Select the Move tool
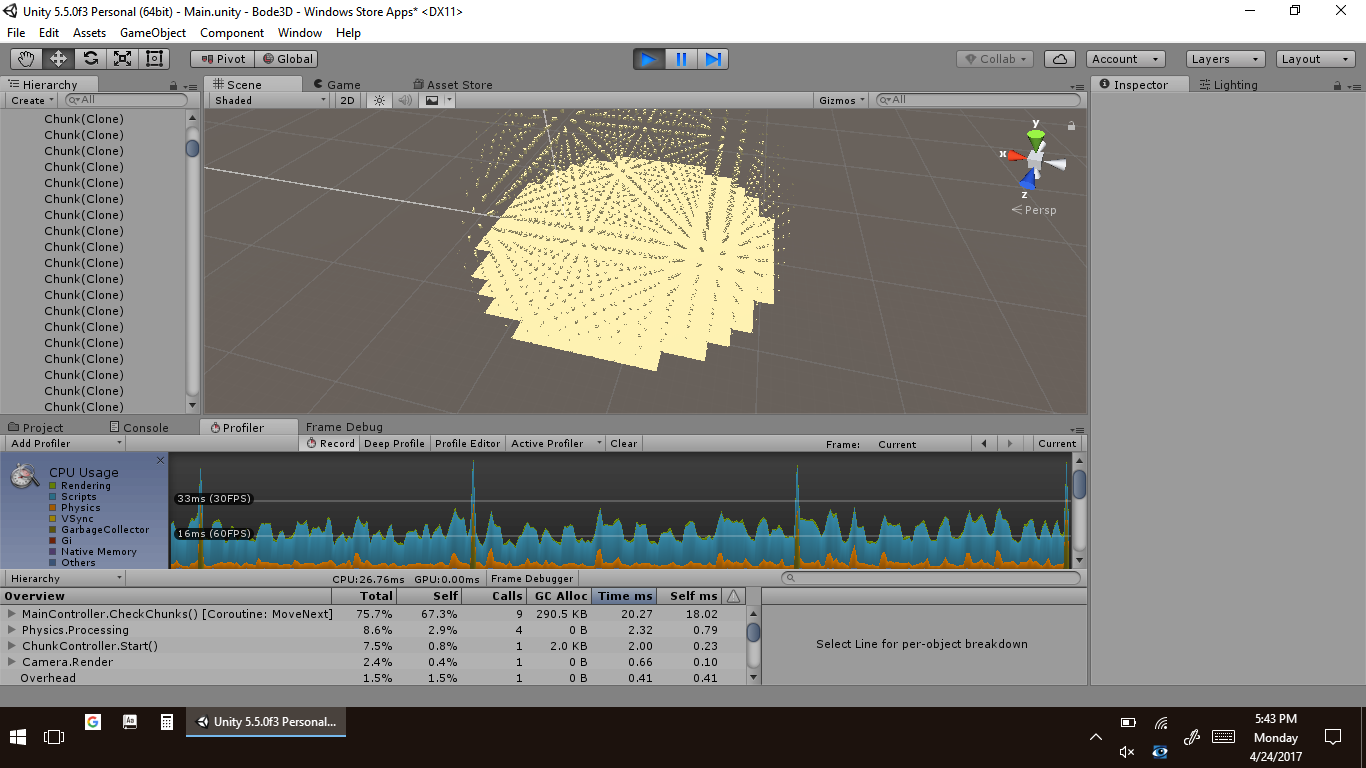The width and height of the screenshot is (1366, 768). pos(58,59)
